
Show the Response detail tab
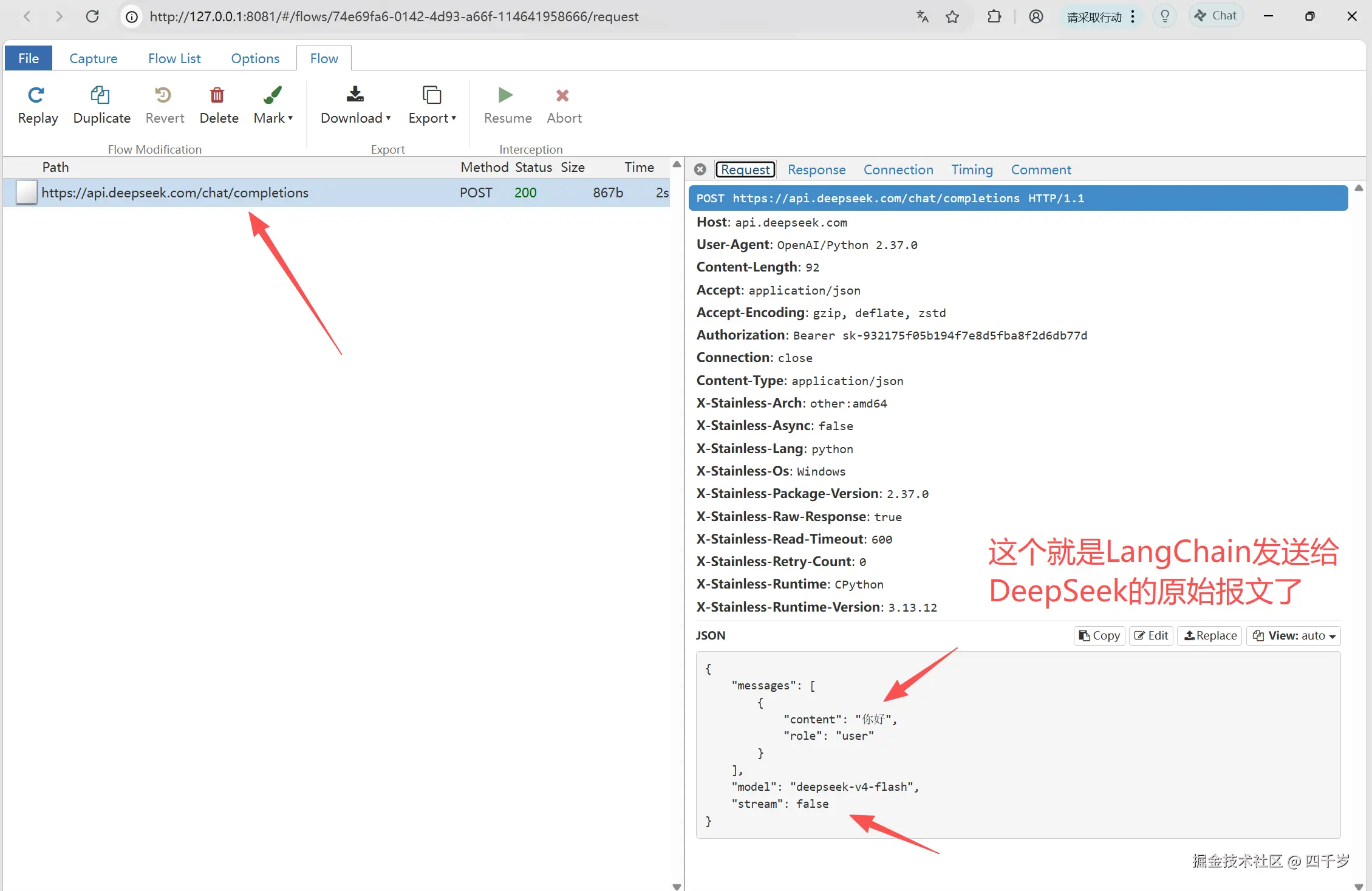coord(816,169)
